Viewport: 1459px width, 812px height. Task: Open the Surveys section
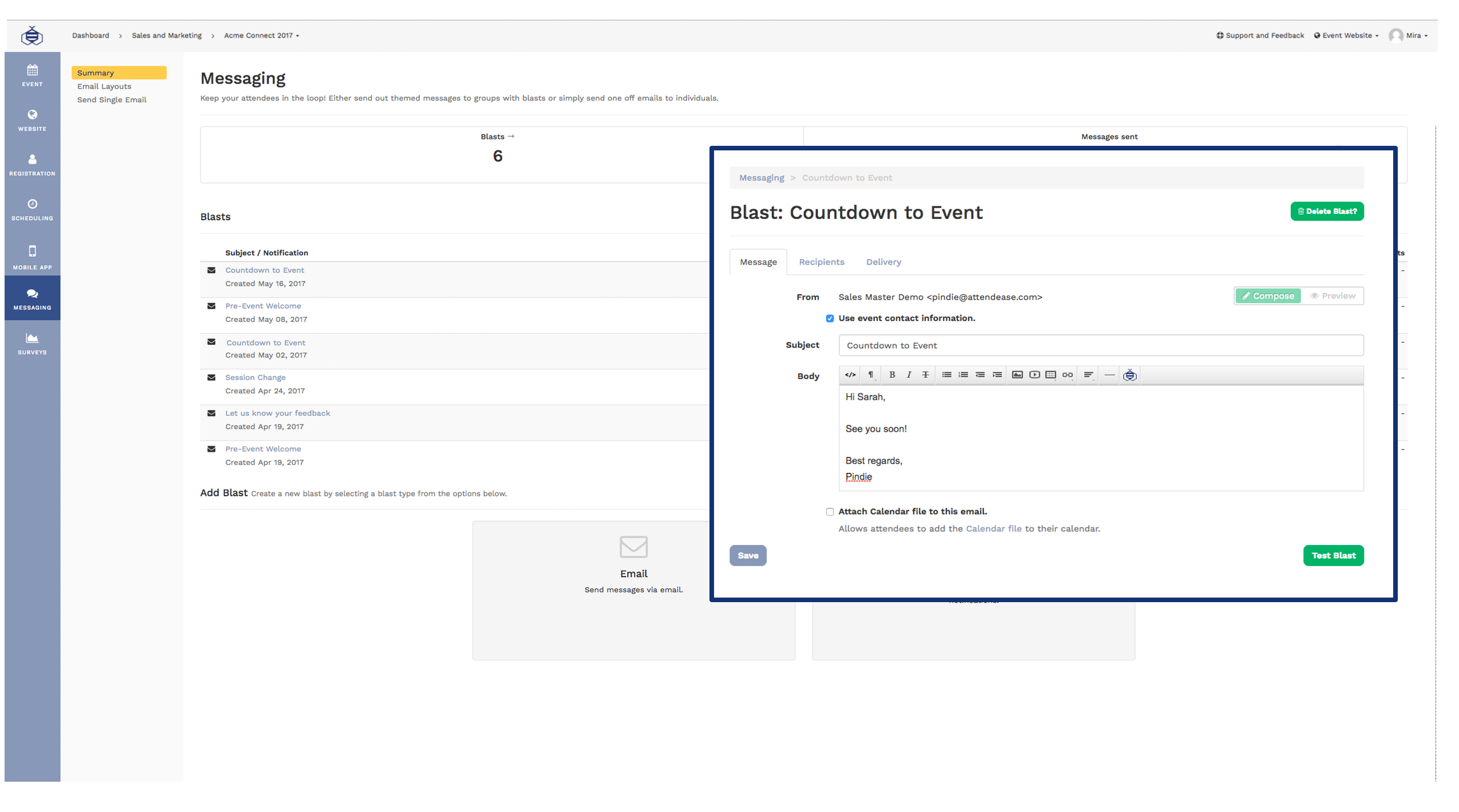(32, 343)
